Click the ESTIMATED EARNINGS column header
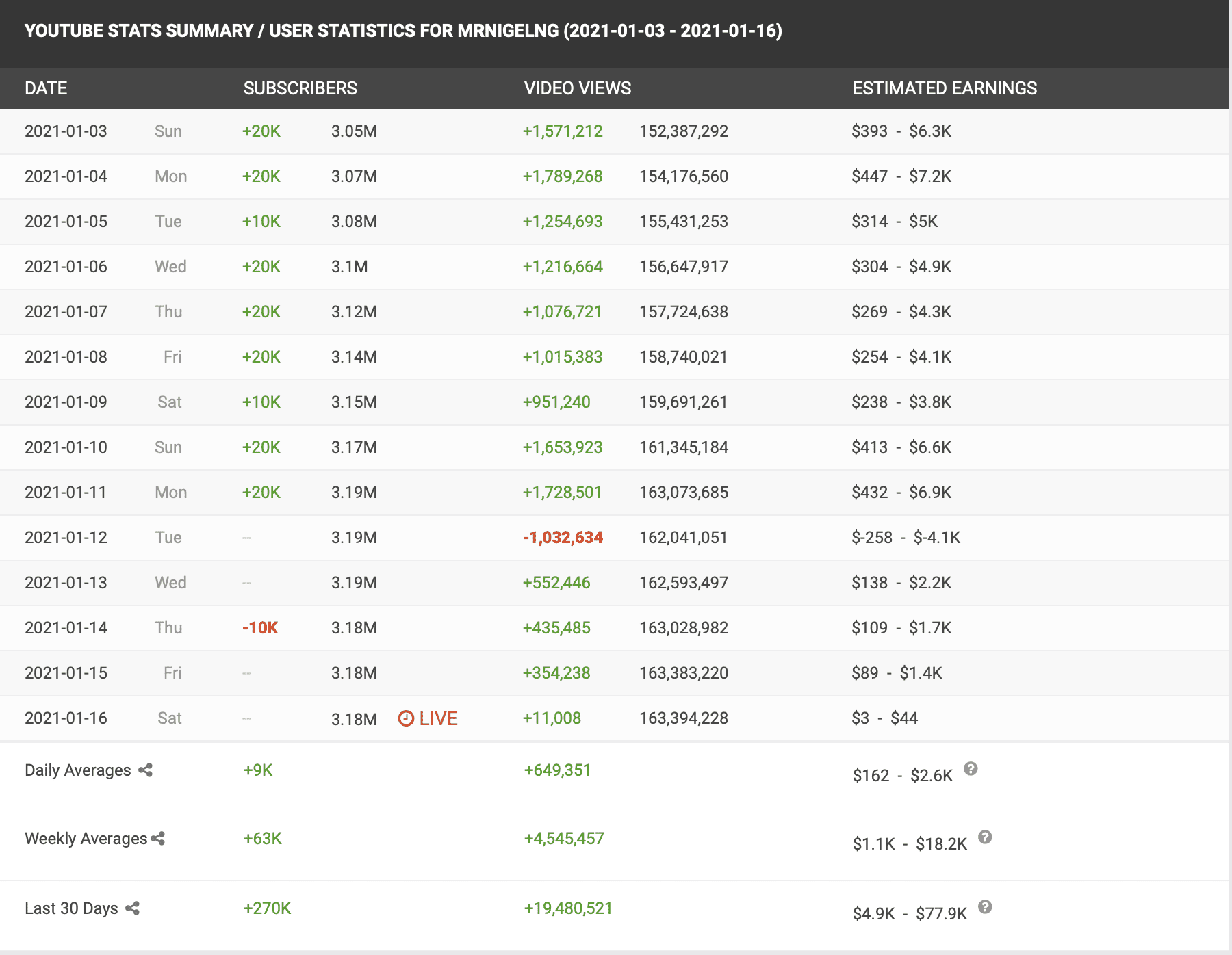 tap(945, 88)
